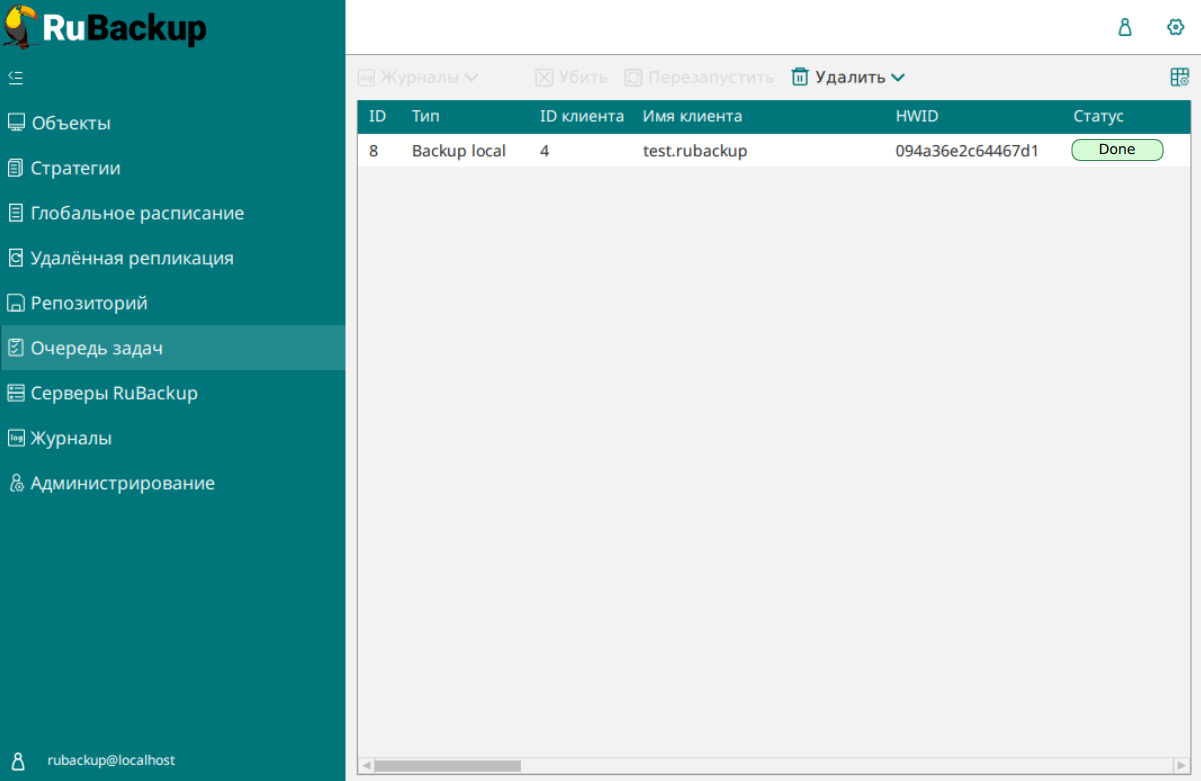Click the trash icon next to Удалить
Image resolution: width=1201 pixels, height=781 pixels.
click(800, 77)
